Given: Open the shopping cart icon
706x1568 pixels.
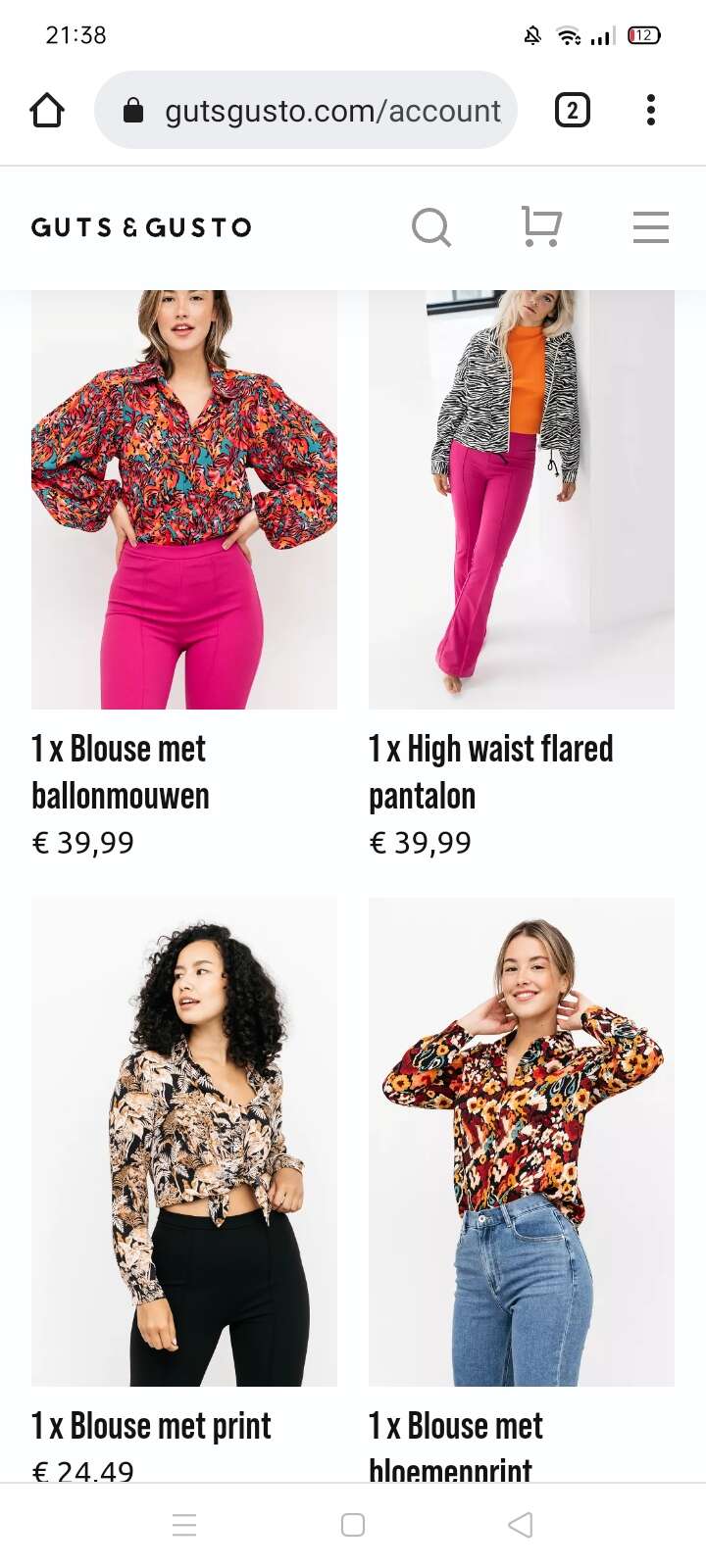Looking at the screenshot, I should pos(541,227).
